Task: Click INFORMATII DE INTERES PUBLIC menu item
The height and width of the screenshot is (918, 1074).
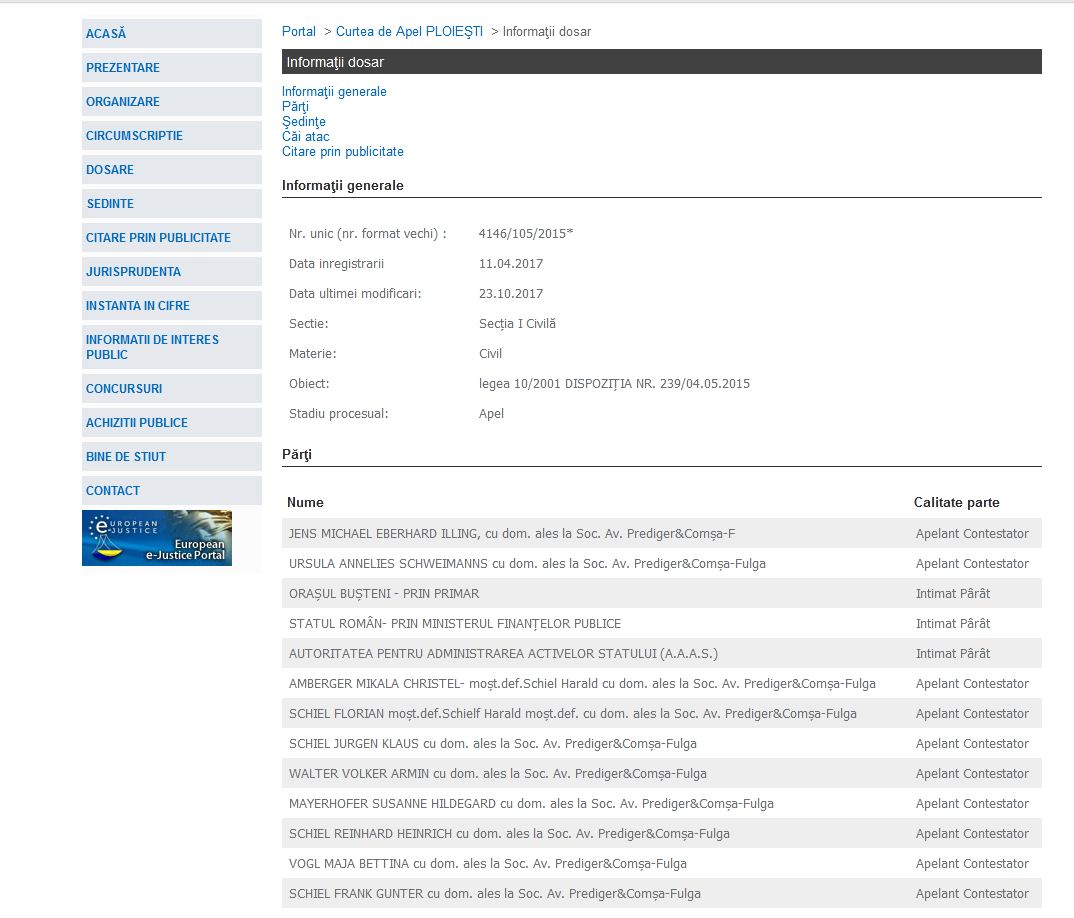Action: tap(152, 347)
